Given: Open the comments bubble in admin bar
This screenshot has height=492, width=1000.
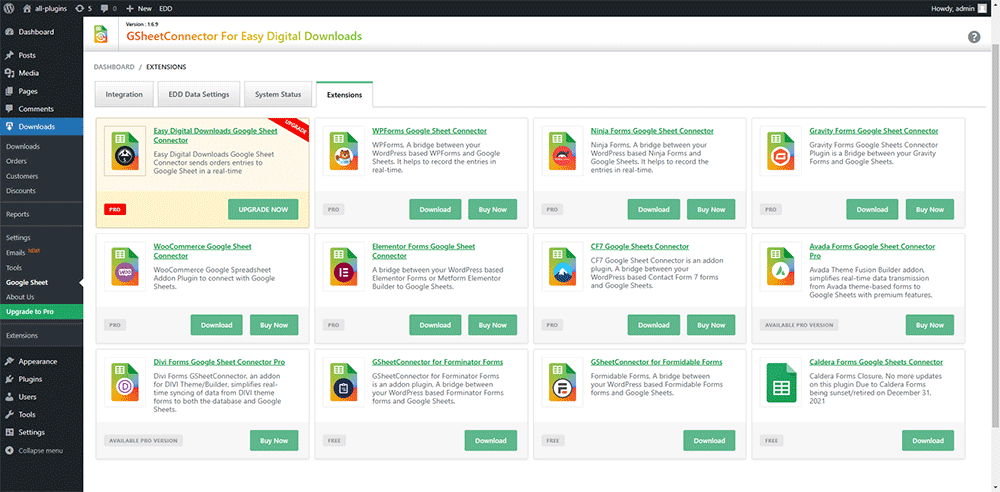Looking at the screenshot, I should click(105, 9).
